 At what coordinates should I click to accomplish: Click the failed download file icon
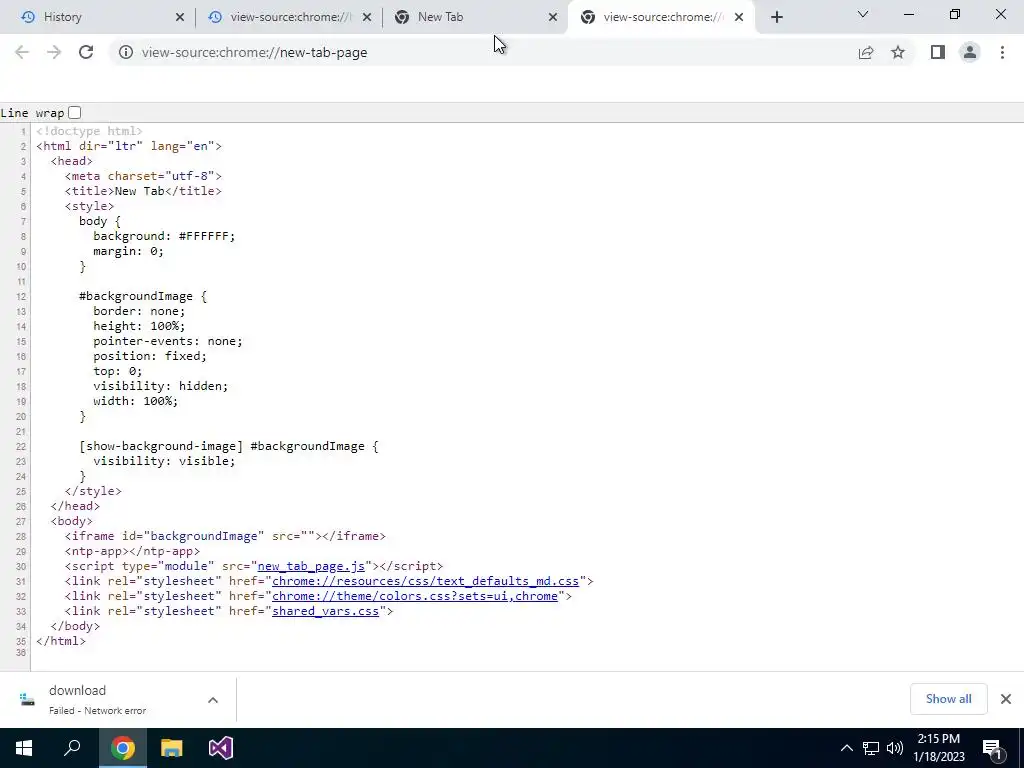[x=27, y=699]
